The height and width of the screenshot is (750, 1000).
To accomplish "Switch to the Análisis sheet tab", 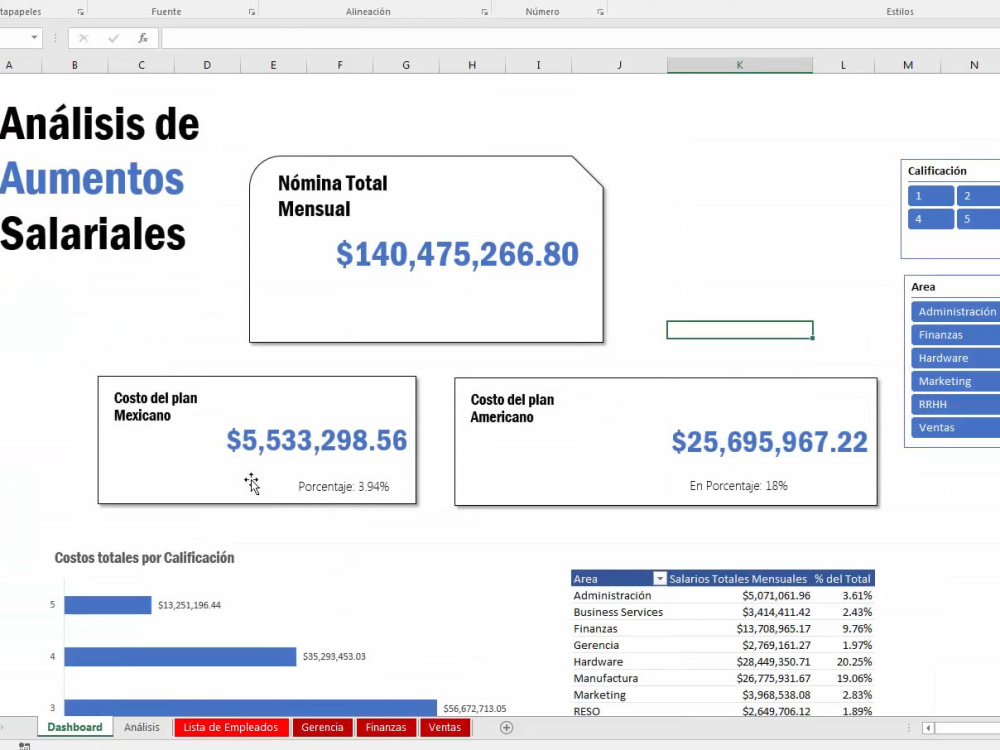I will click(x=142, y=727).
